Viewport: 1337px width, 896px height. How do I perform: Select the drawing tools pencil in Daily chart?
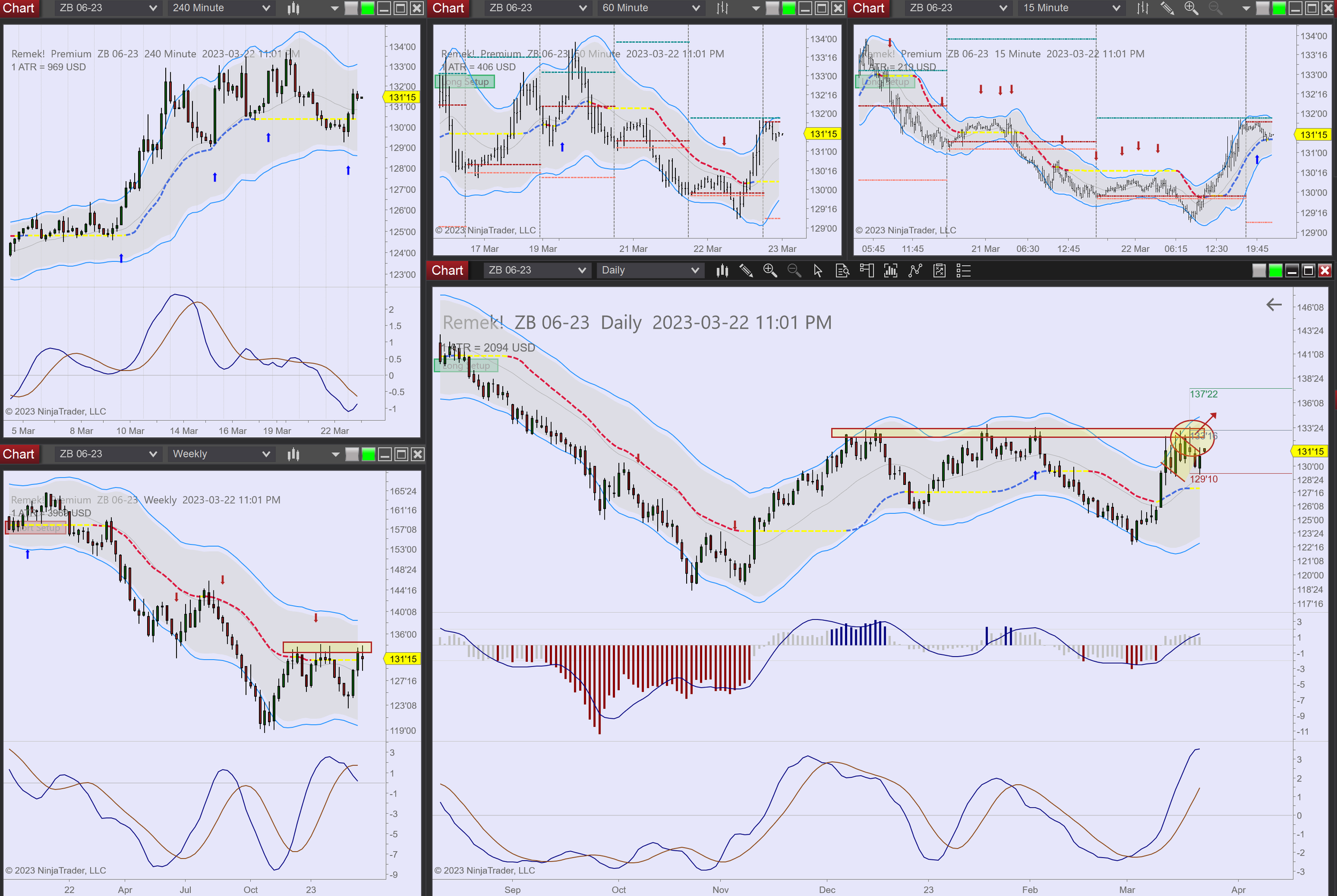pyautogui.click(x=746, y=271)
